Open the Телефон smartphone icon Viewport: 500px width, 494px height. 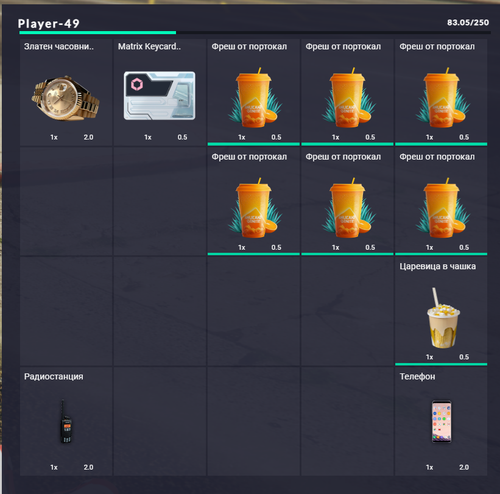[442, 422]
